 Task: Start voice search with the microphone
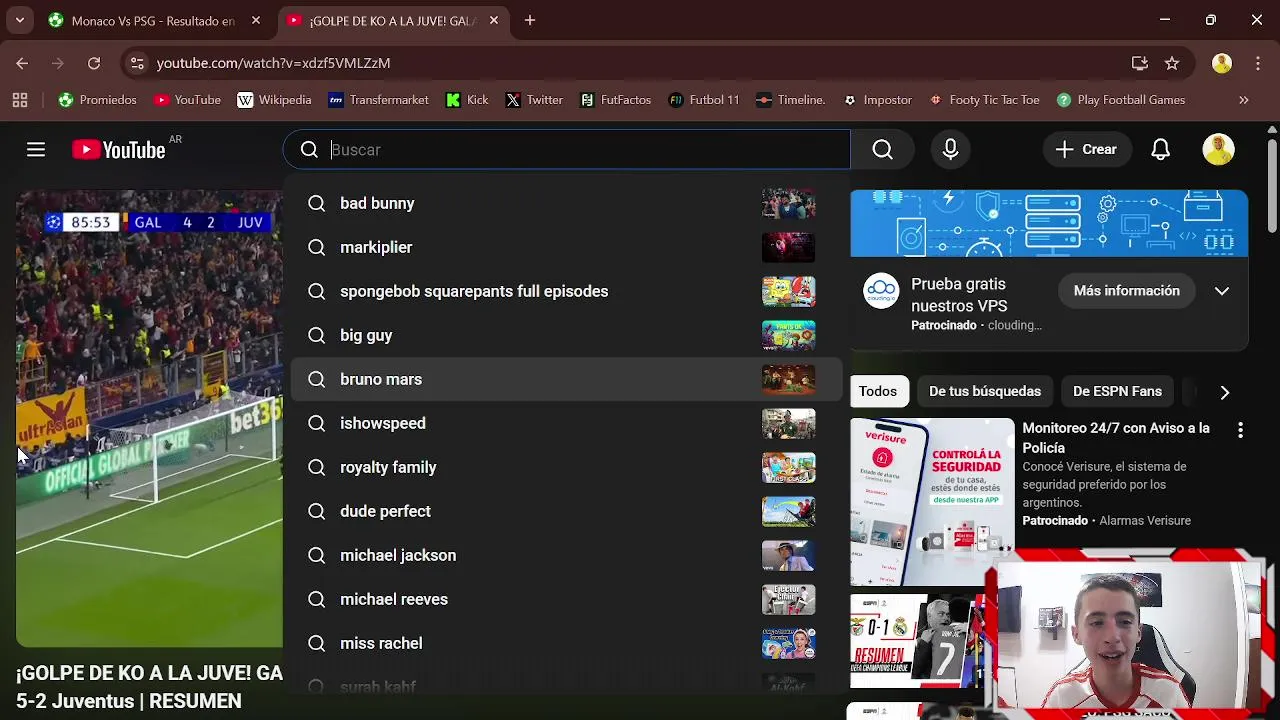click(950, 150)
